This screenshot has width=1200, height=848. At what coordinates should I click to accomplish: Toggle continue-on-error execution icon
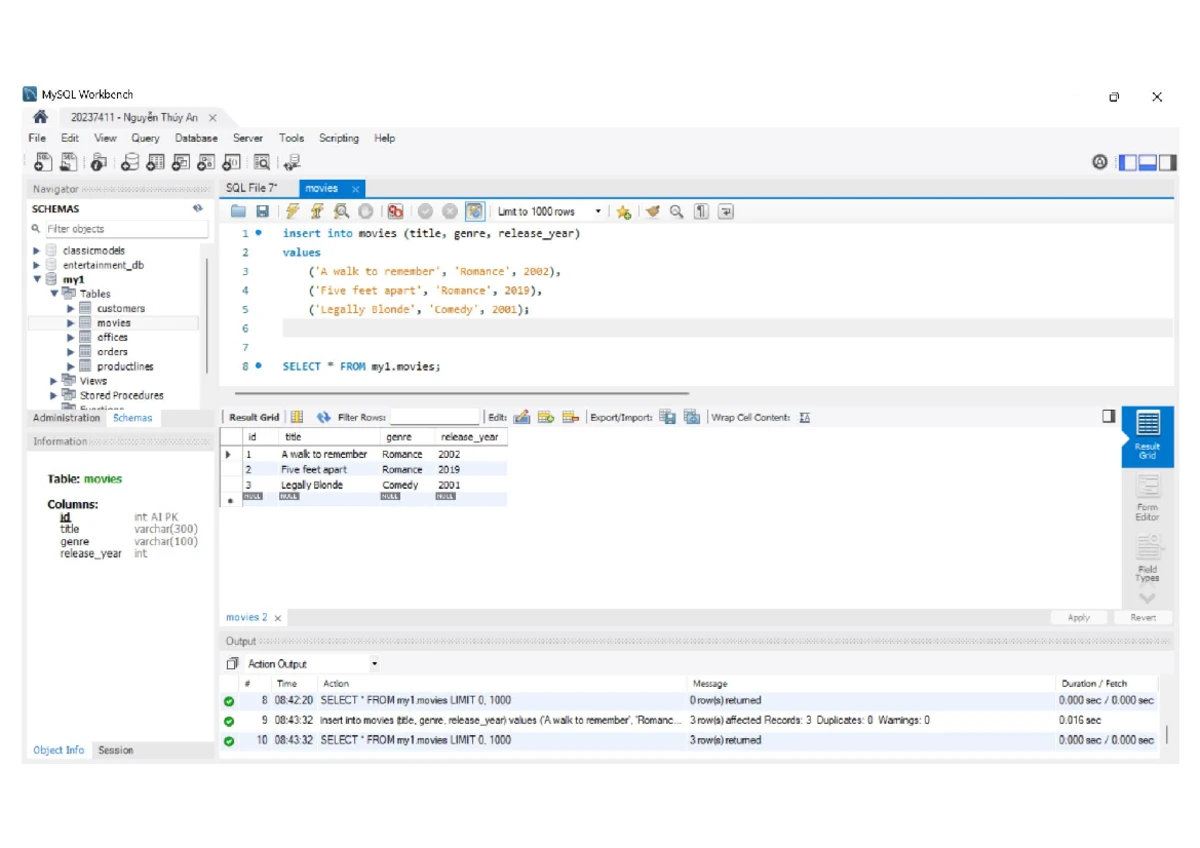(x=395, y=211)
